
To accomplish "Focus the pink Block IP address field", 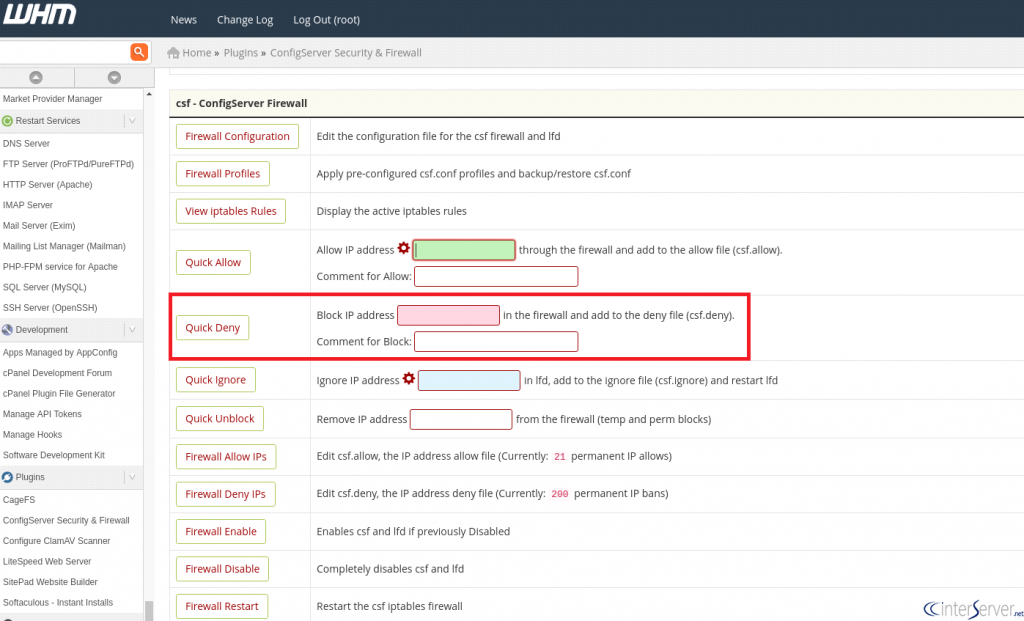I will [449, 315].
